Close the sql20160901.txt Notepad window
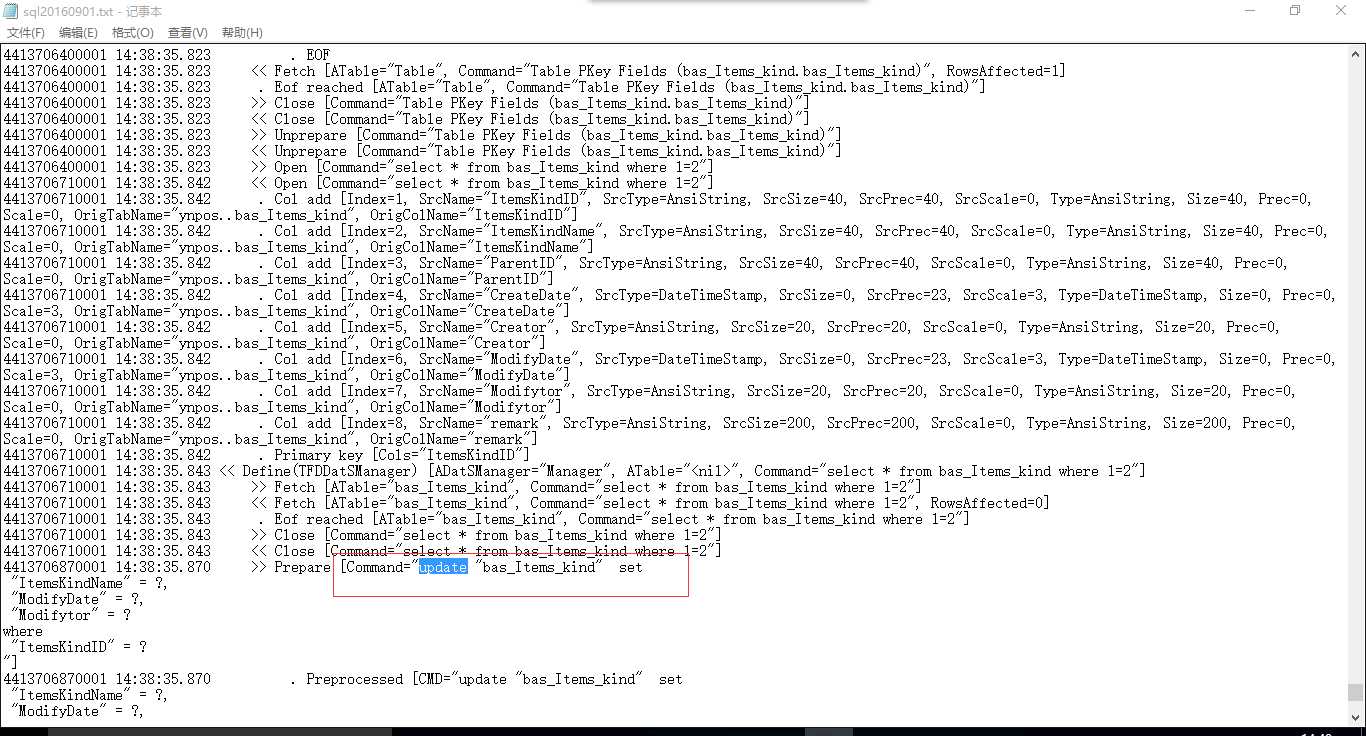The width and height of the screenshot is (1366, 736). [x=1341, y=11]
